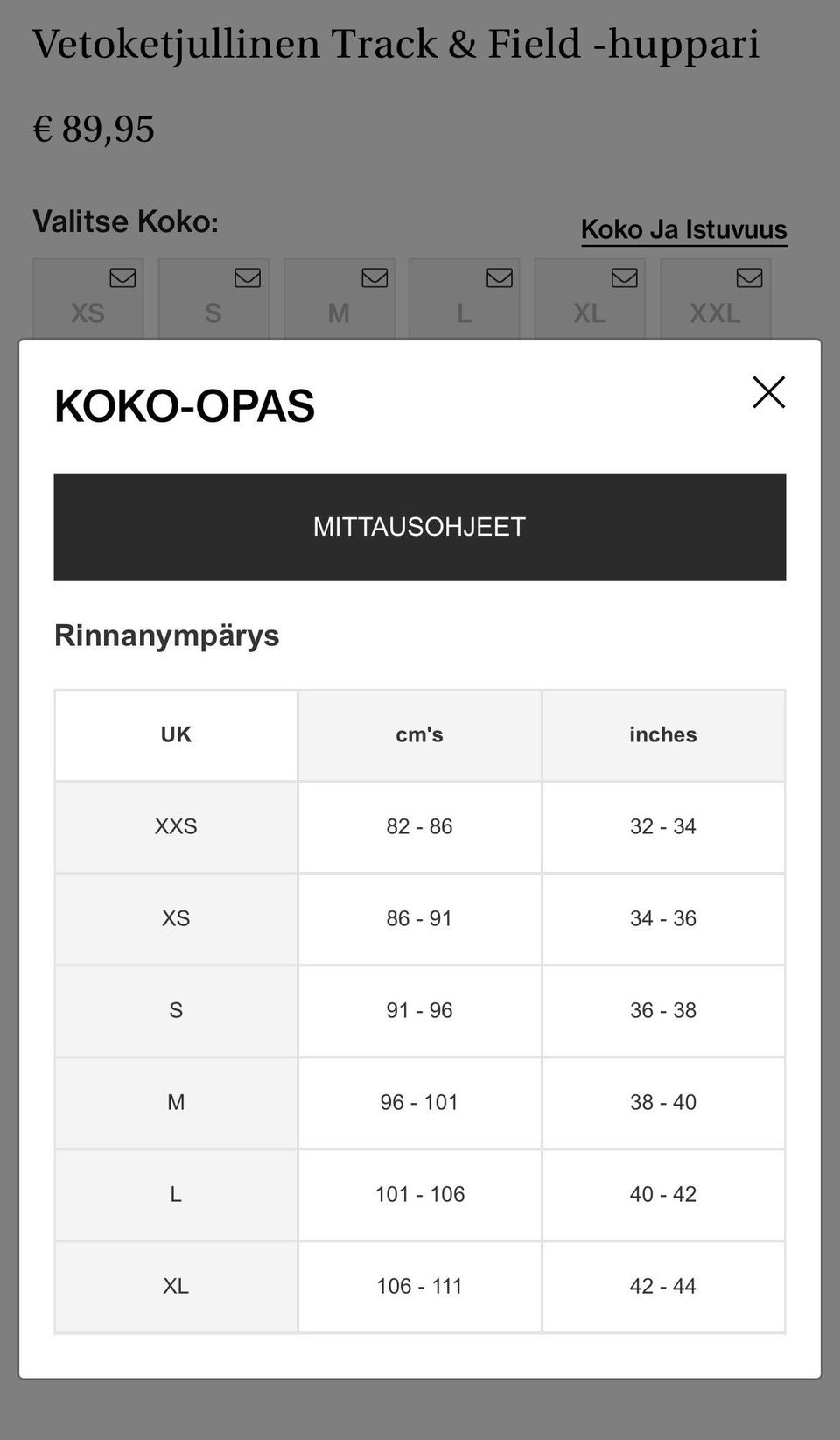The image size is (840, 1440).
Task: Click the 42 - 44 inches cell
Action: tap(663, 1287)
